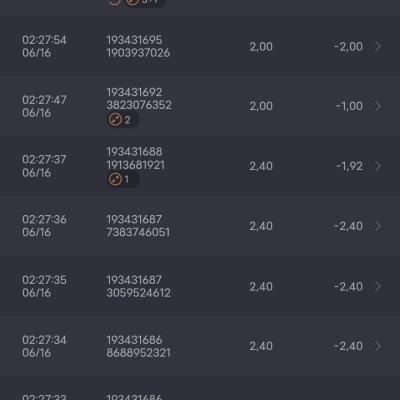Open chevron next to 3059524612 row
Screen dimensions: 400x400
378,286
